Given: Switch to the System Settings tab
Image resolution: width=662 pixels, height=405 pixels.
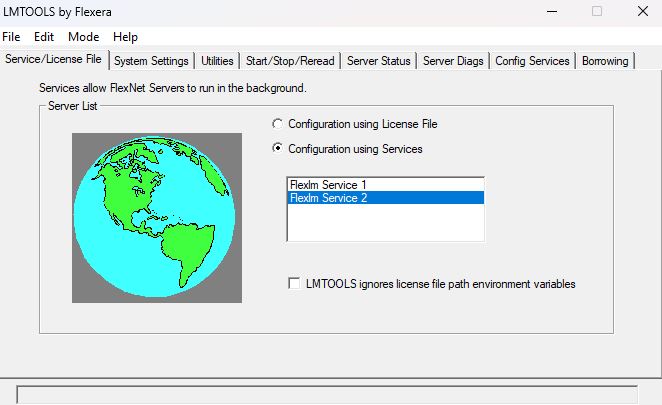Looking at the screenshot, I should pos(150,61).
